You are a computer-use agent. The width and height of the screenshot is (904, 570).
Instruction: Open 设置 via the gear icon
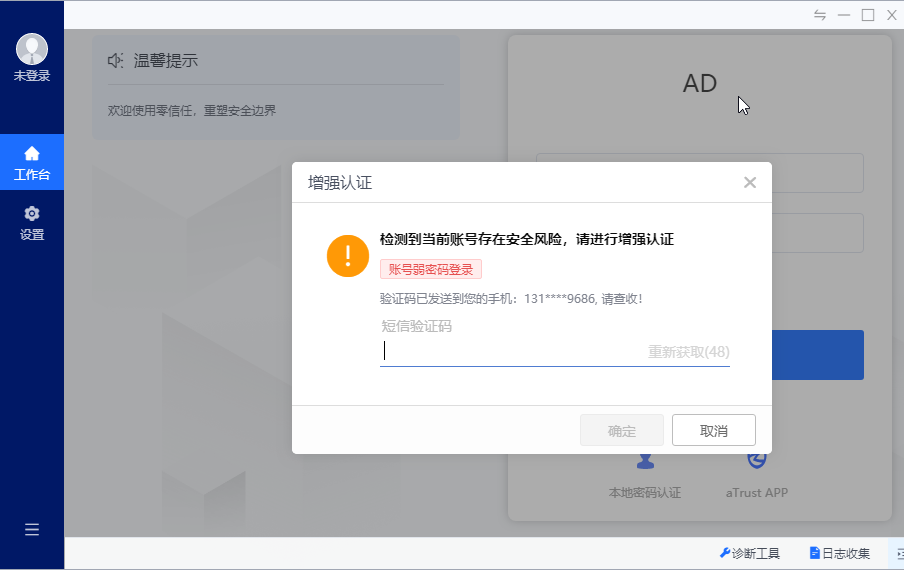click(x=32, y=214)
